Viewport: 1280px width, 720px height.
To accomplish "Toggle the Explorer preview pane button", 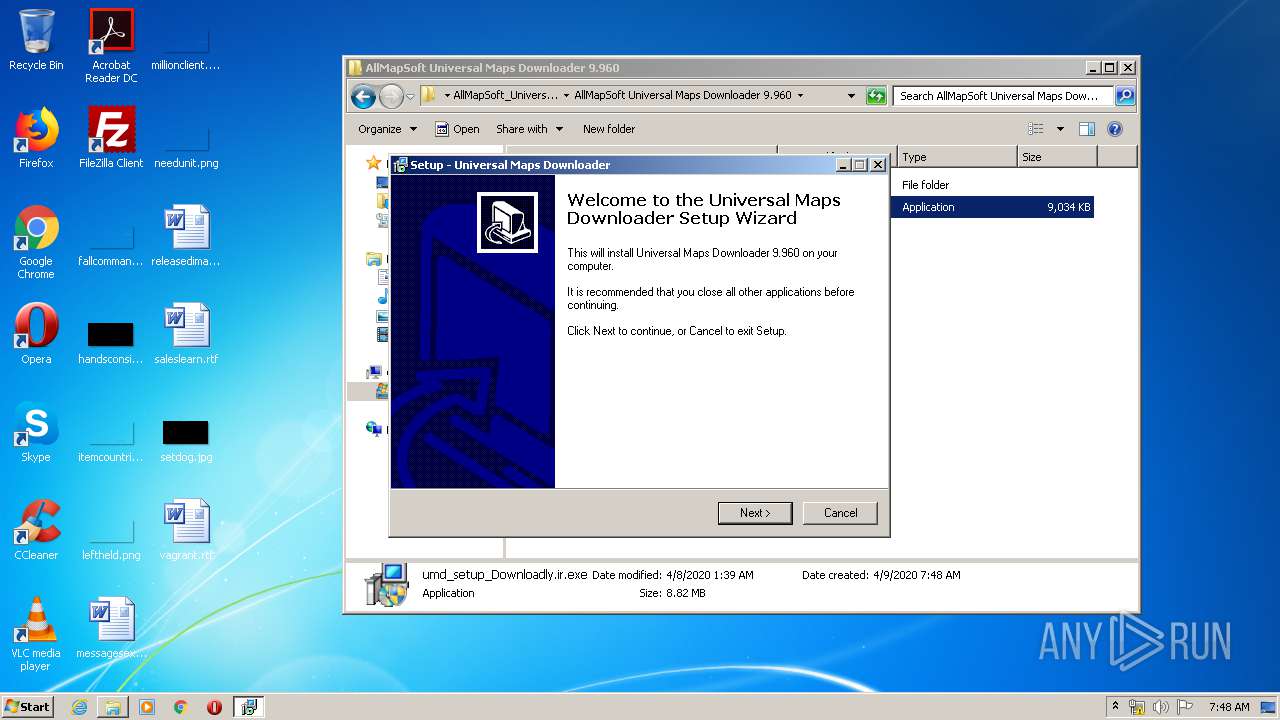I will click(1087, 129).
